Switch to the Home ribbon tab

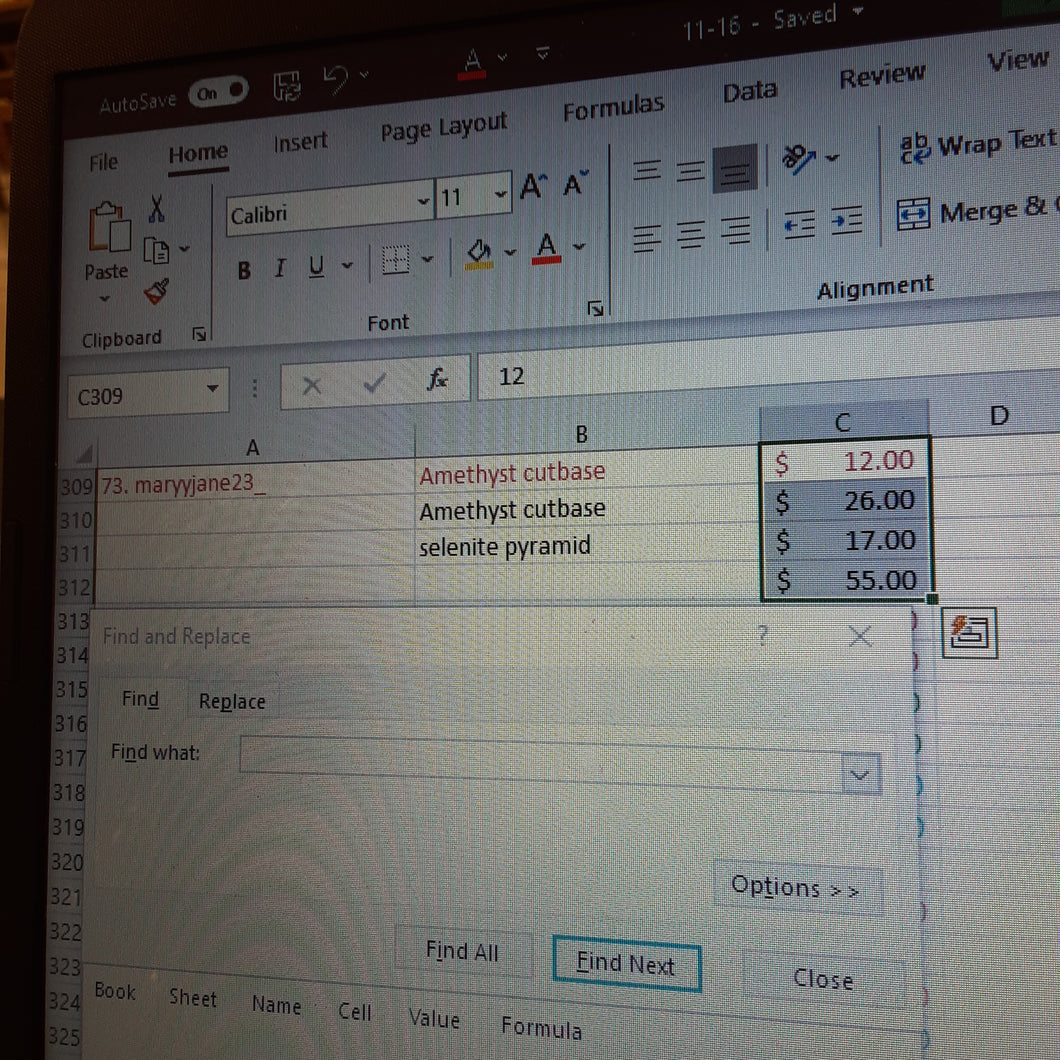(198, 153)
